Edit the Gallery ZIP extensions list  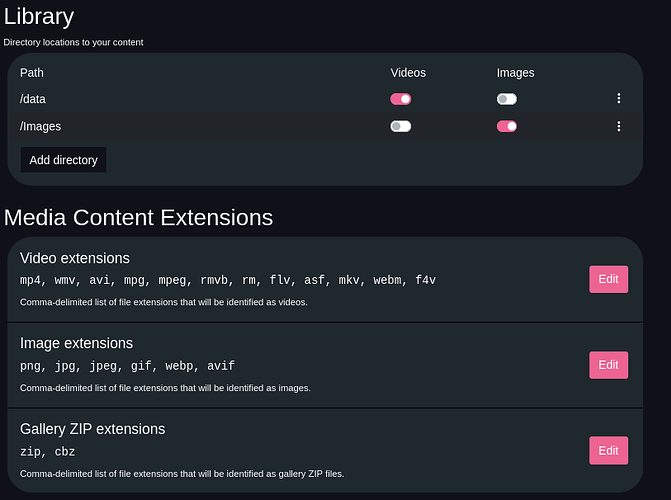coord(609,450)
